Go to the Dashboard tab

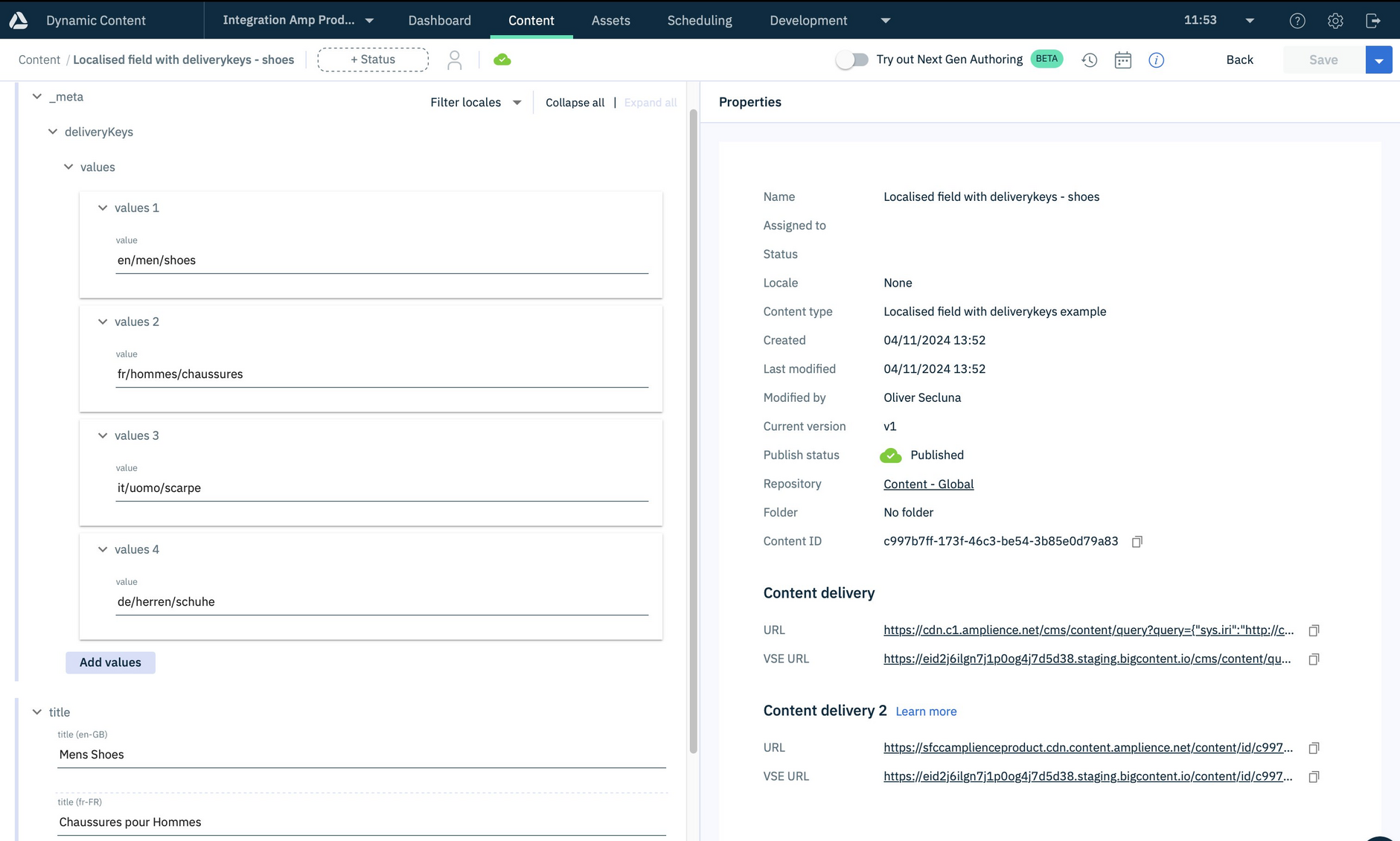point(439,20)
